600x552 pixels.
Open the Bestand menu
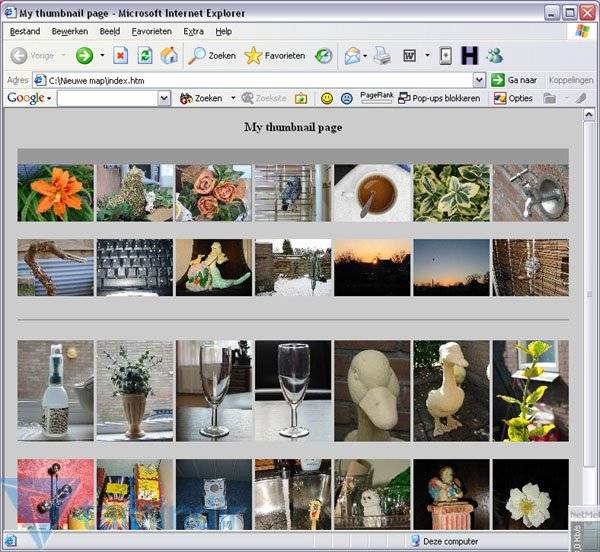(x=25, y=32)
